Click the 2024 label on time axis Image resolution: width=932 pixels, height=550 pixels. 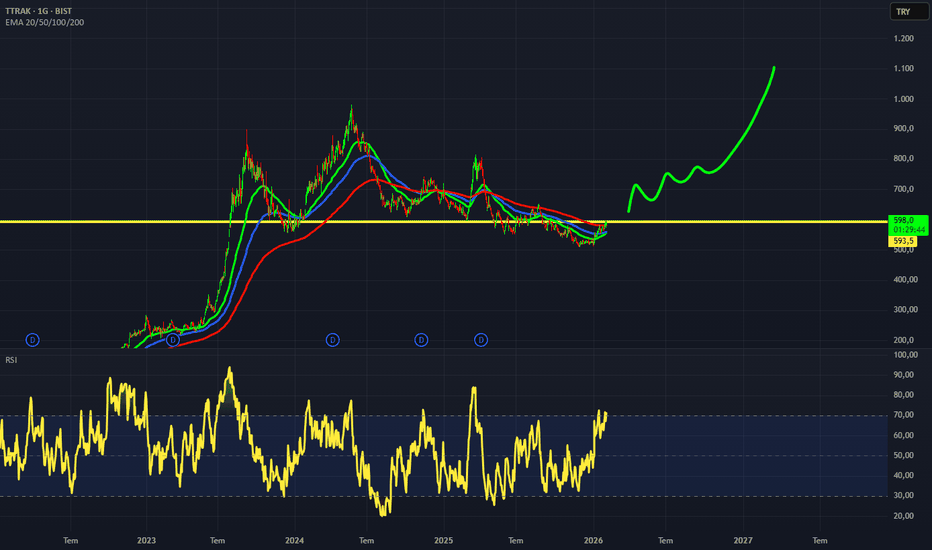[294, 540]
